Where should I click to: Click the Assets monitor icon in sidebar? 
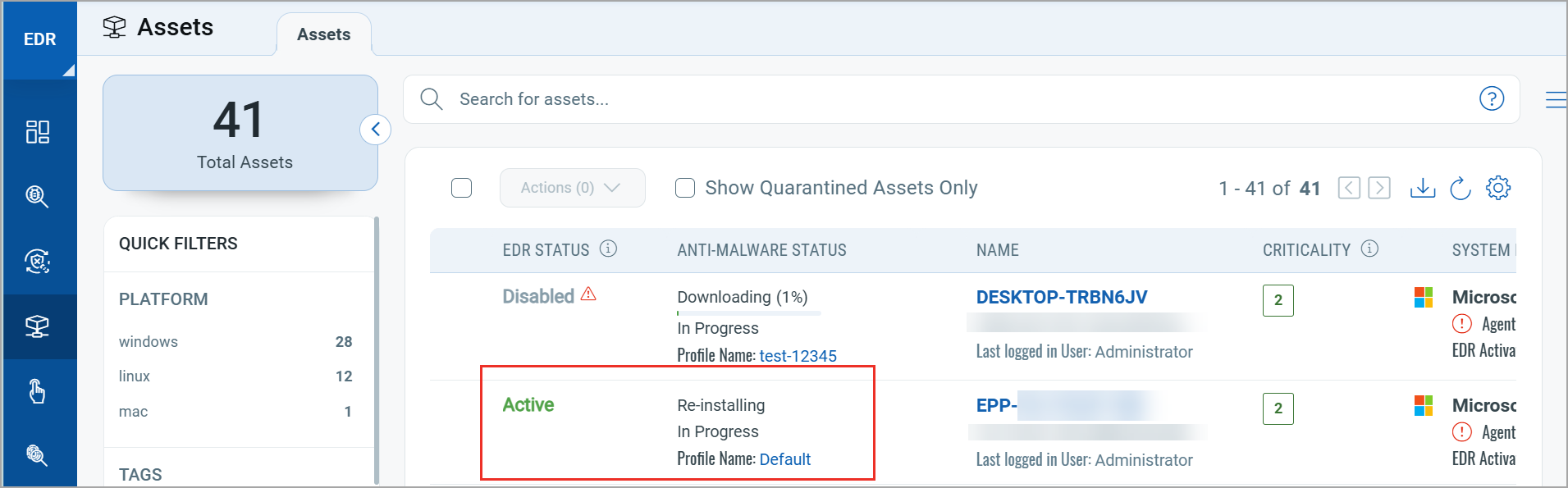click(38, 326)
